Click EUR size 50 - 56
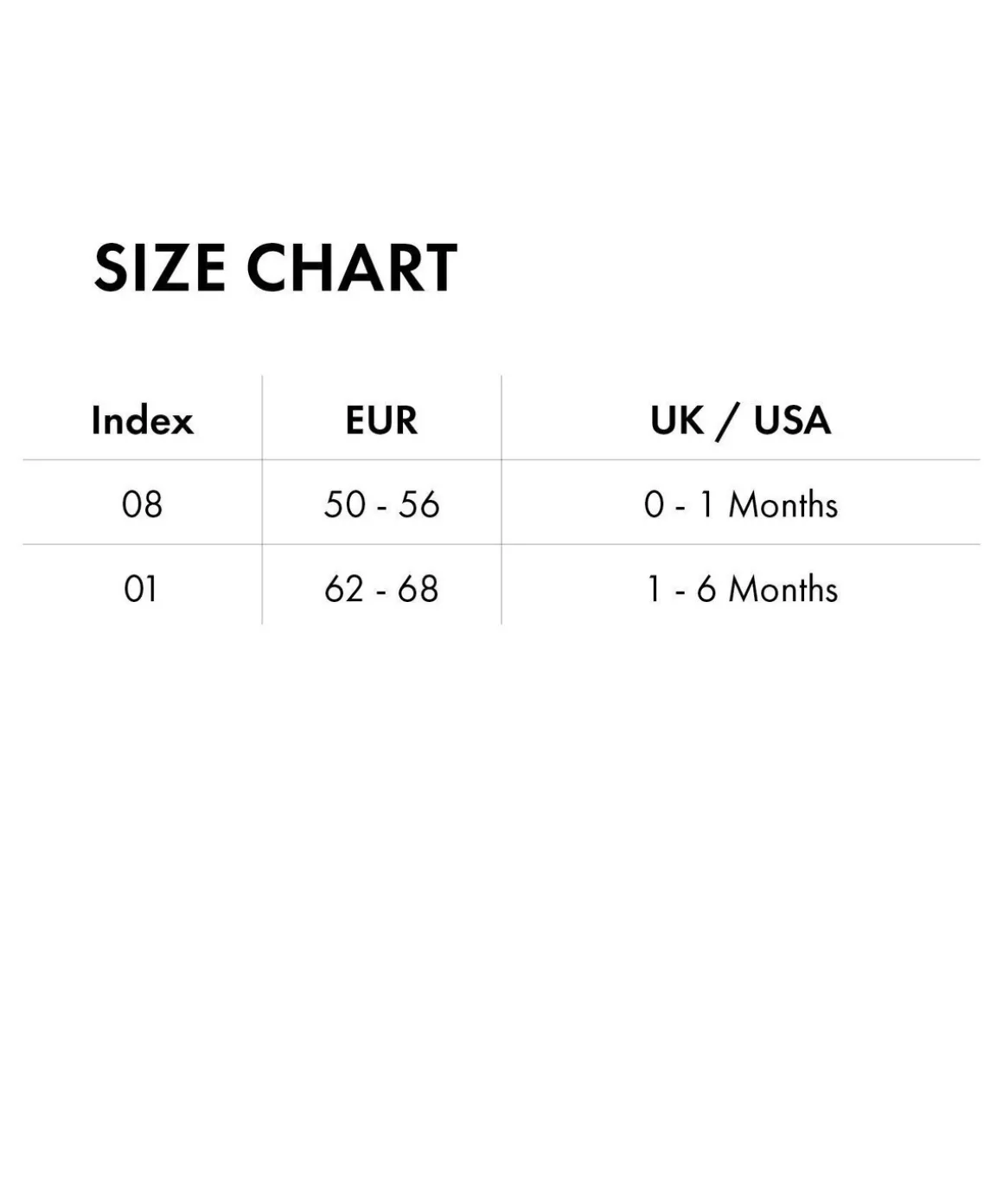1003x1204 pixels. [381, 504]
